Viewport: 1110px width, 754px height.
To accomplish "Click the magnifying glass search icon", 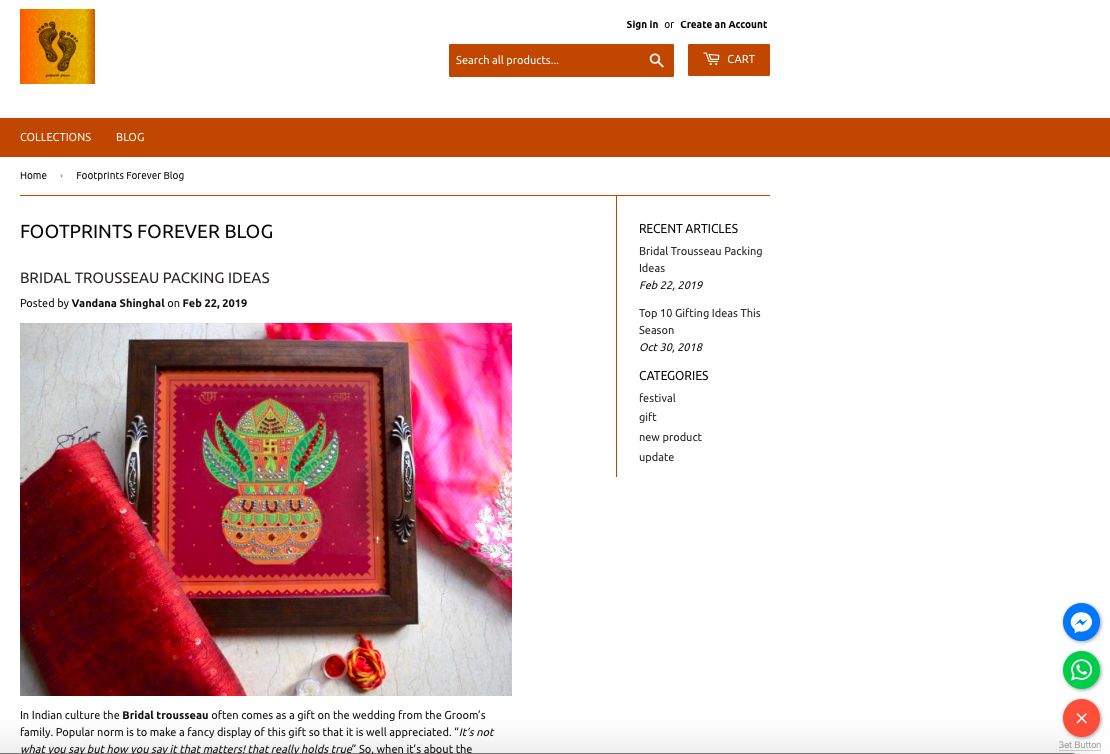I will 656,60.
